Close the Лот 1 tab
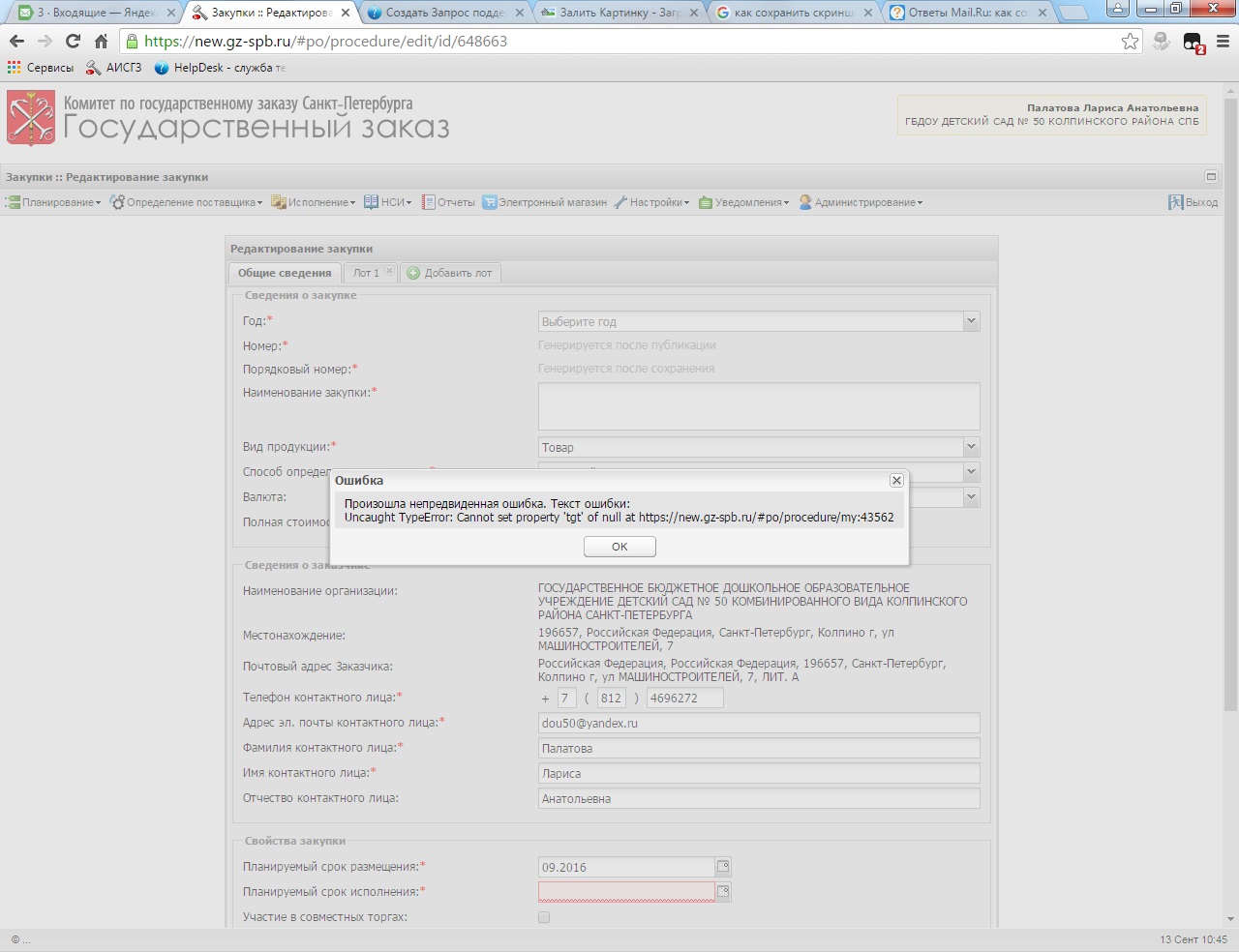Screen dimensions: 1239x952 (x=389, y=272)
